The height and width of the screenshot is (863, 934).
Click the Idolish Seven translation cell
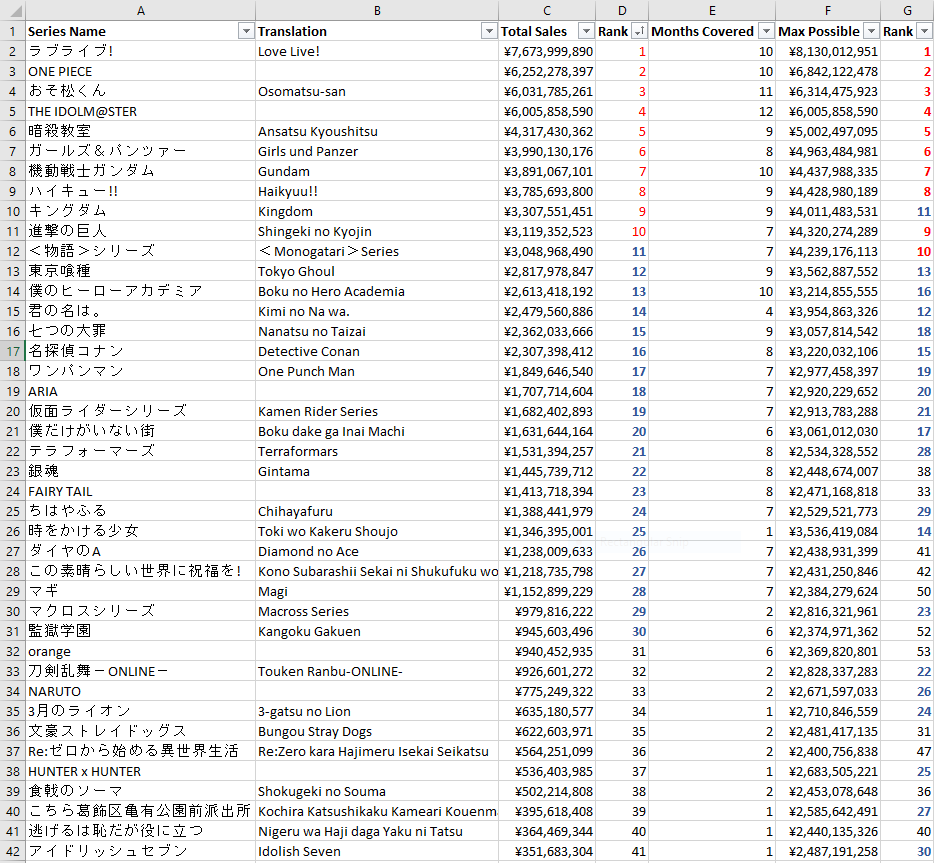pyautogui.click(x=377, y=851)
